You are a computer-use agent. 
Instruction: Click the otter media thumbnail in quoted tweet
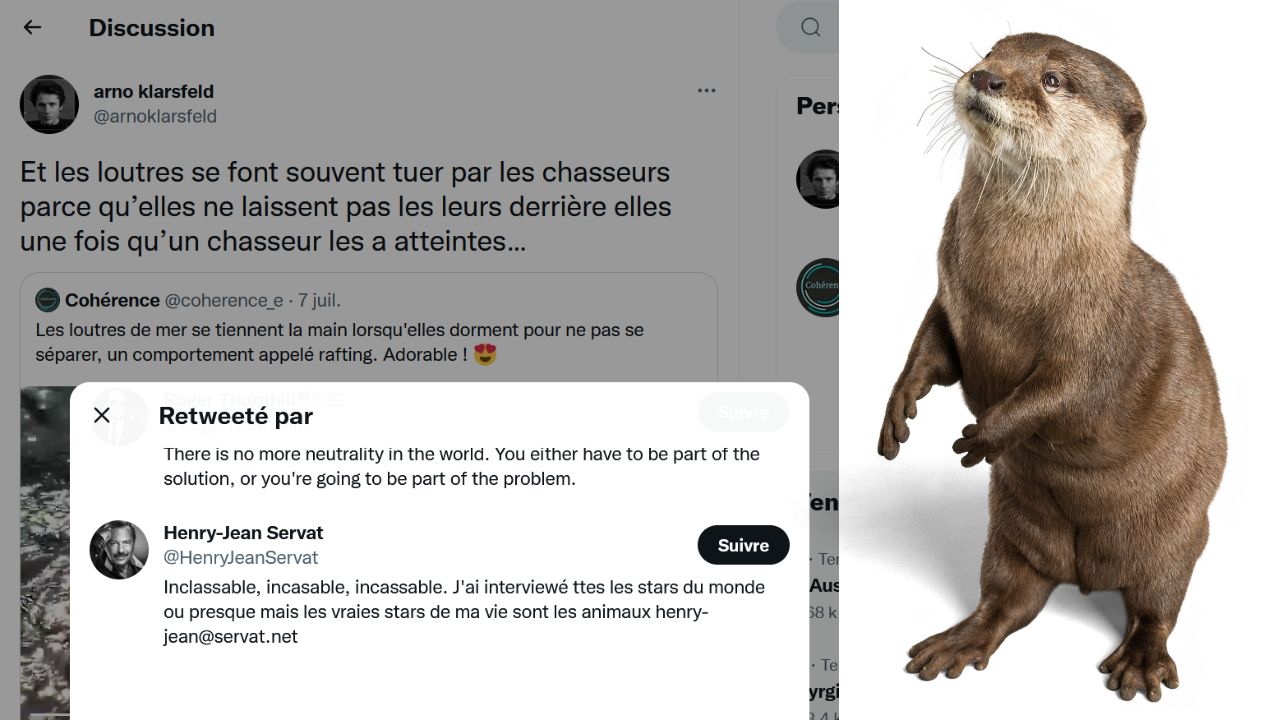click(x=45, y=552)
